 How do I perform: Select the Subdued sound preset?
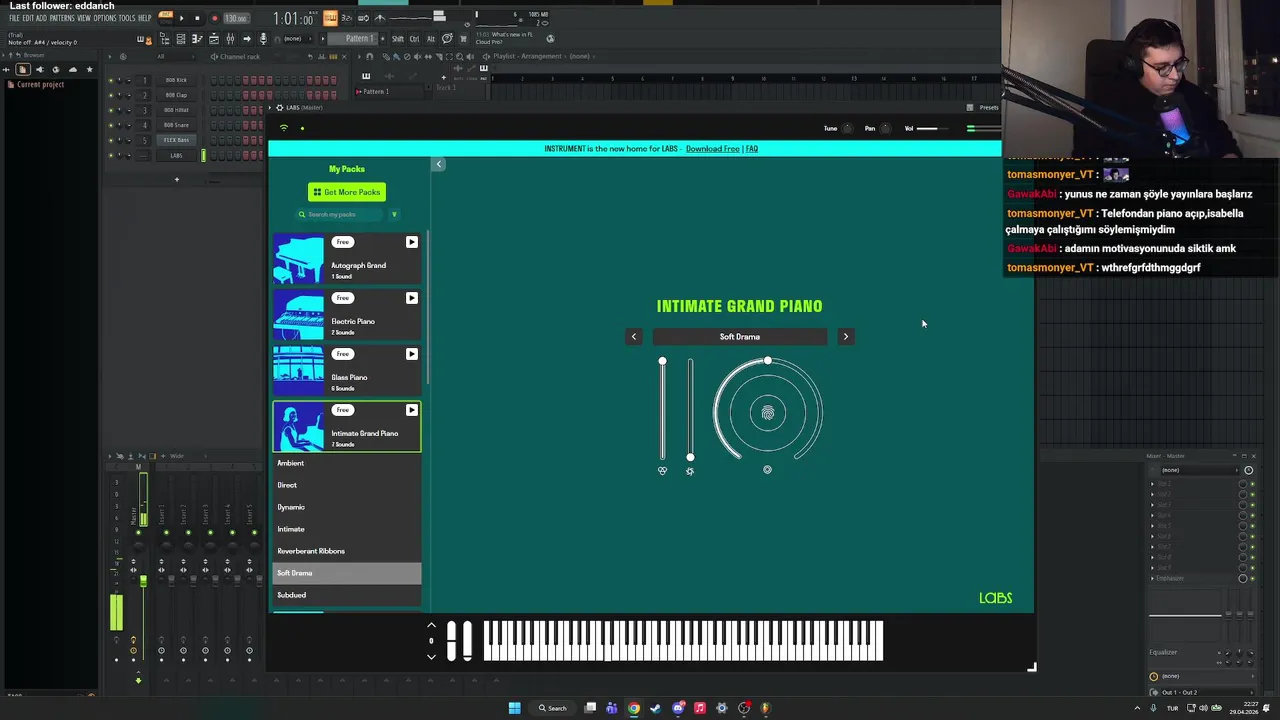347,595
